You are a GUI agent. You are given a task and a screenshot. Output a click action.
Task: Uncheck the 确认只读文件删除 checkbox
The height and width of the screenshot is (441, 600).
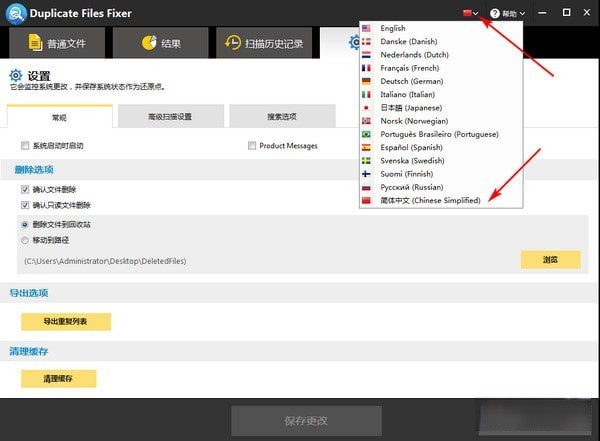(x=25, y=205)
